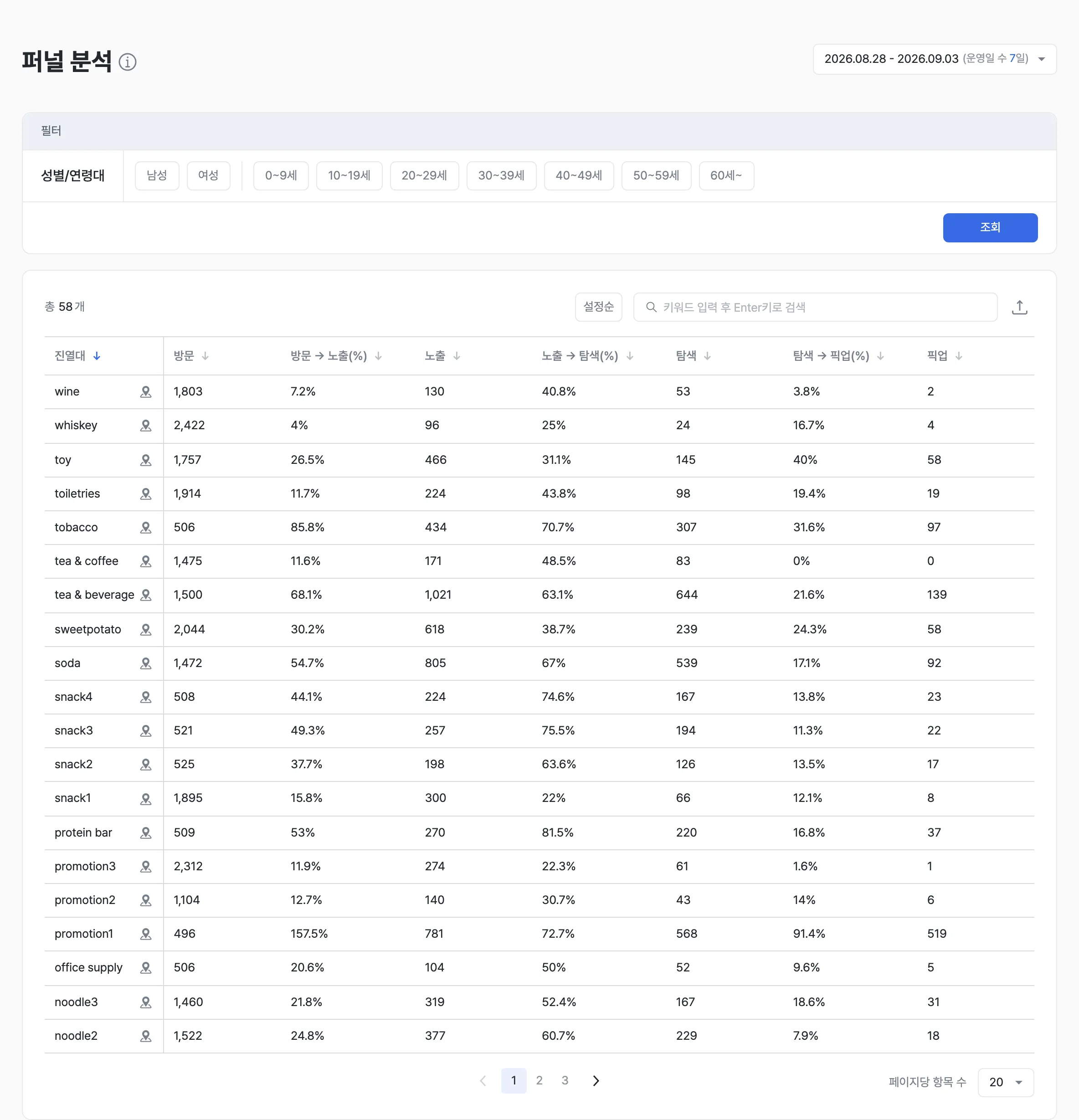Sort by 방문 → 노출(%) column arrow

click(378, 356)
